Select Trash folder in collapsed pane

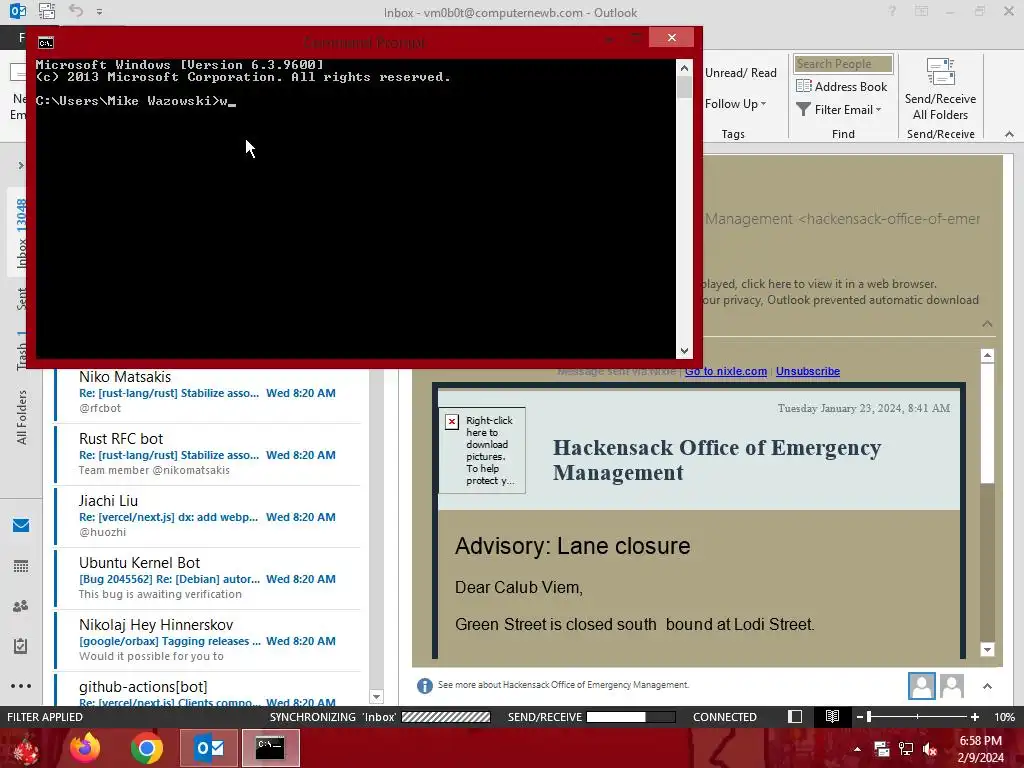22,351
